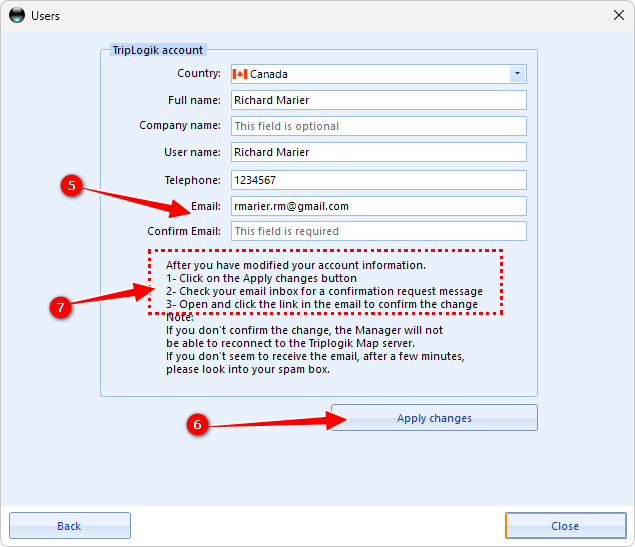Viewport: 635px width, 547px height.
Task: Click the Full name input field
Action: click(379, 100)
